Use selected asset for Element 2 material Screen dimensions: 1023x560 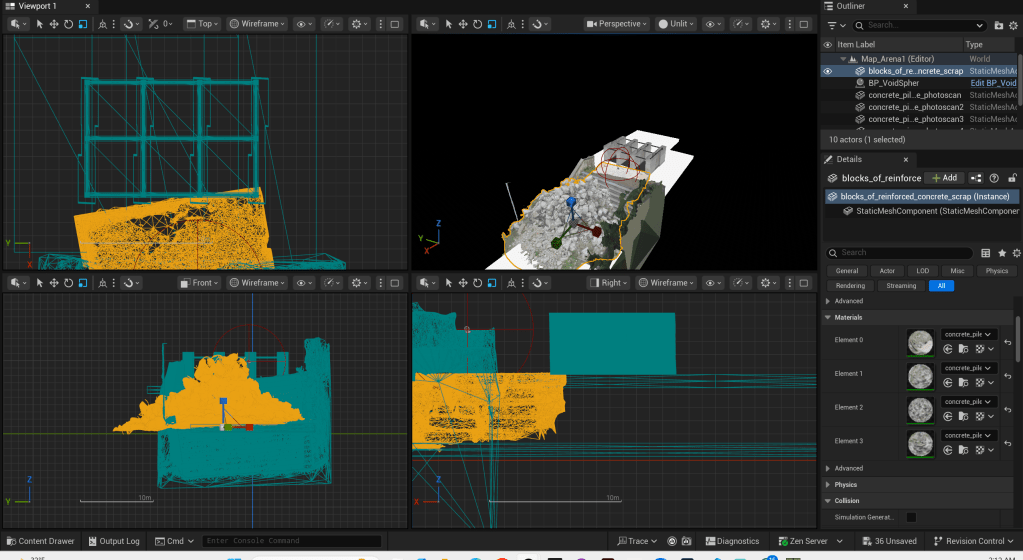coord(947,417)
